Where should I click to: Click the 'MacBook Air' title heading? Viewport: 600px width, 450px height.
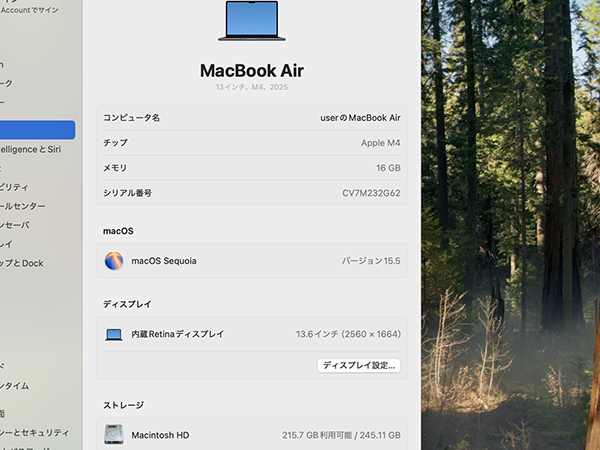(252, 70)
